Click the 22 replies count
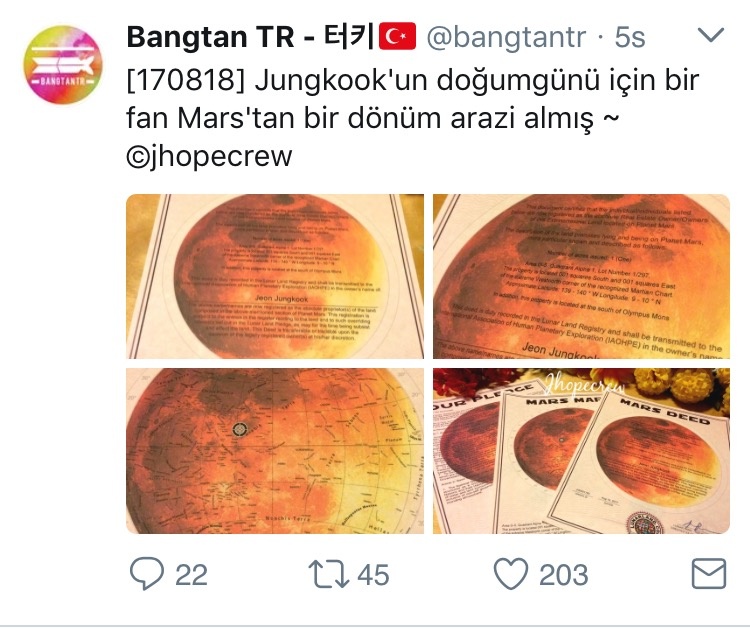Screen dimensions: 750x629 point(191,574)
